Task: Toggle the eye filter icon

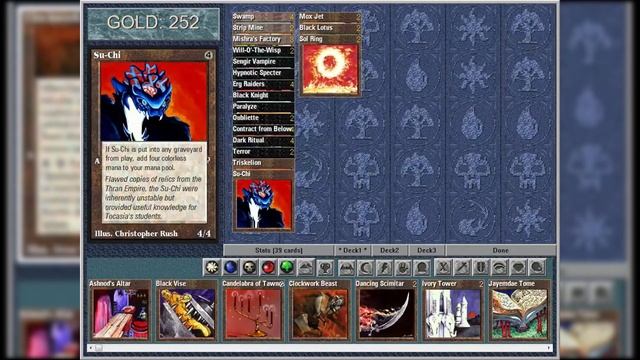Action: (x=499, y=268)
